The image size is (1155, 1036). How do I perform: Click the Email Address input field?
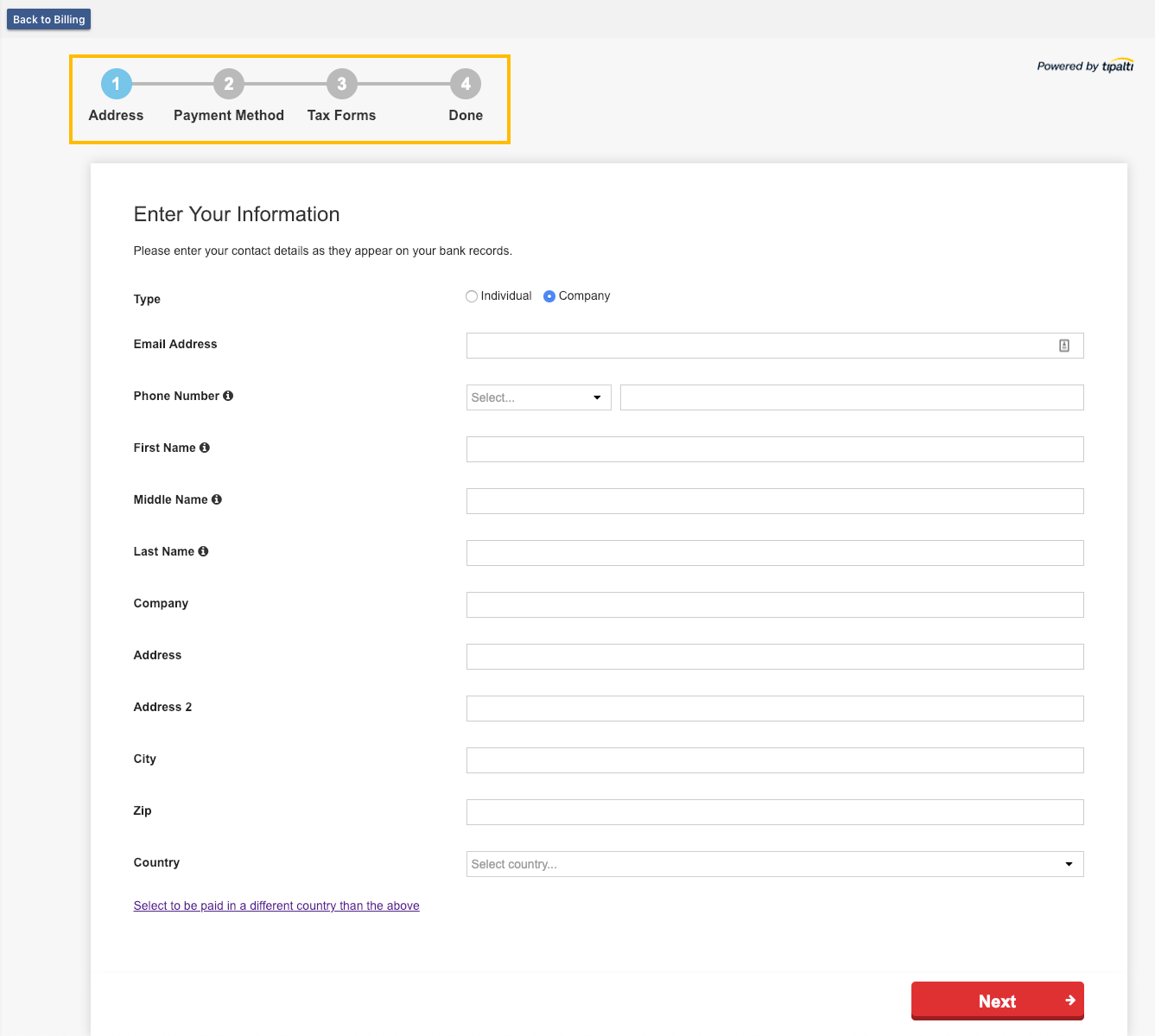(x=760, y=346)
